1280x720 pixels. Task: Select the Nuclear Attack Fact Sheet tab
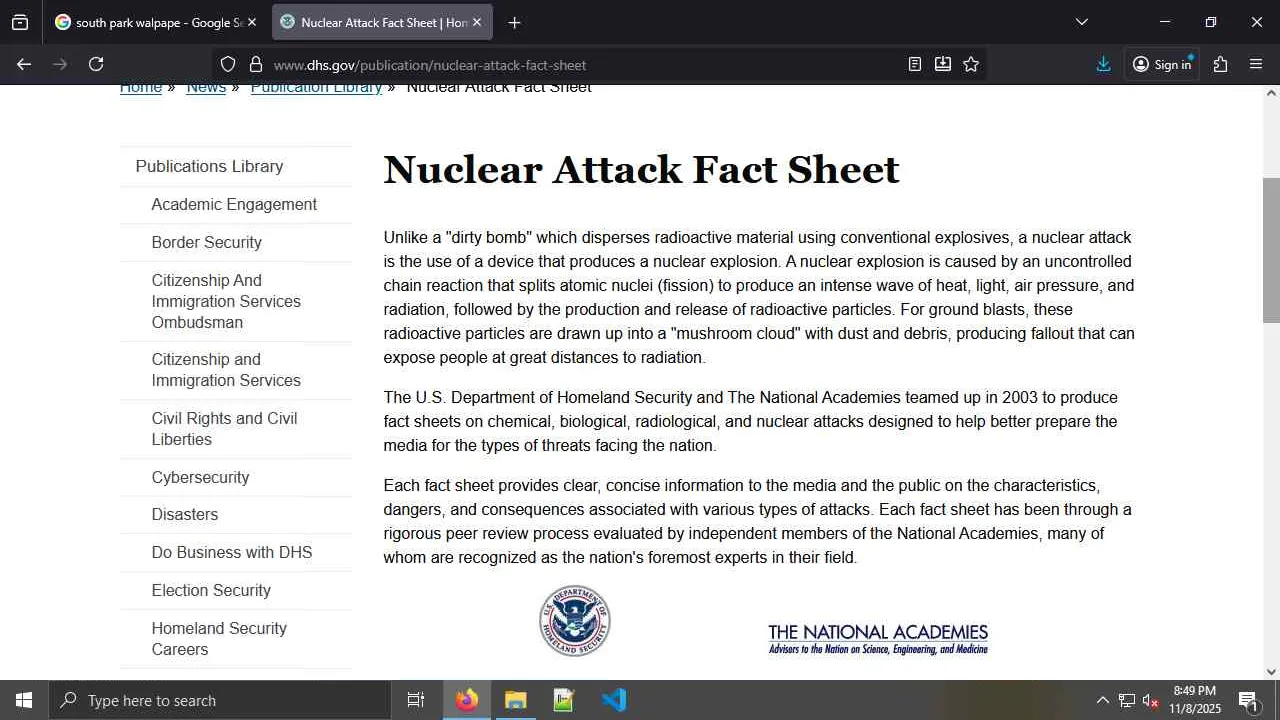click(x=382, y=22)
